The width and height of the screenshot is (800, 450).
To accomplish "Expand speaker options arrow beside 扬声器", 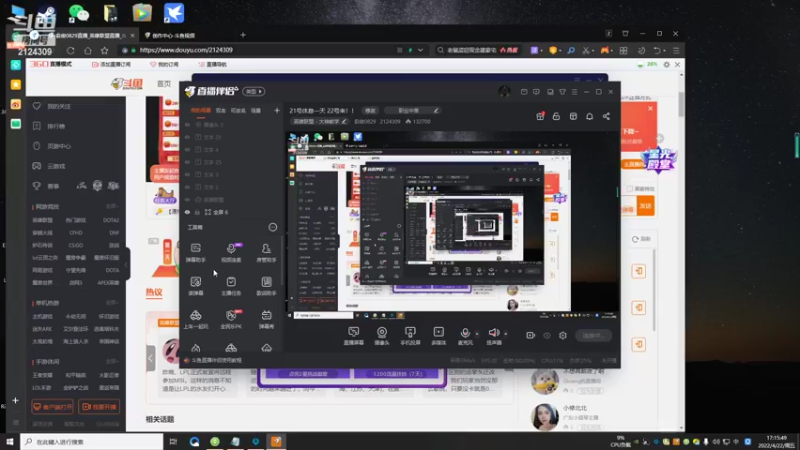I will click(x=506, y=334).
